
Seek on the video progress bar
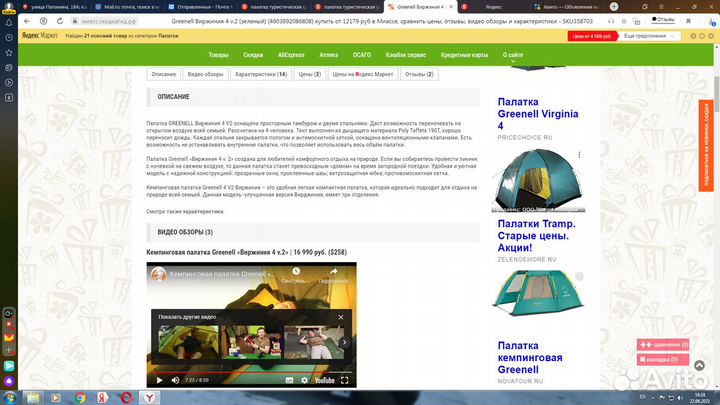250,371
